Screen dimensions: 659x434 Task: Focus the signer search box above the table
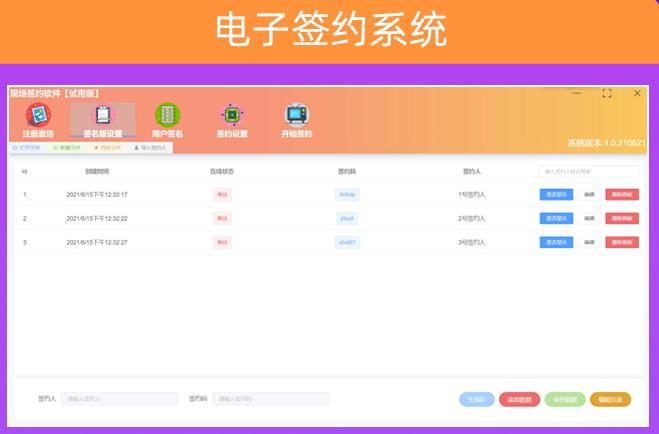pos(589,171)
